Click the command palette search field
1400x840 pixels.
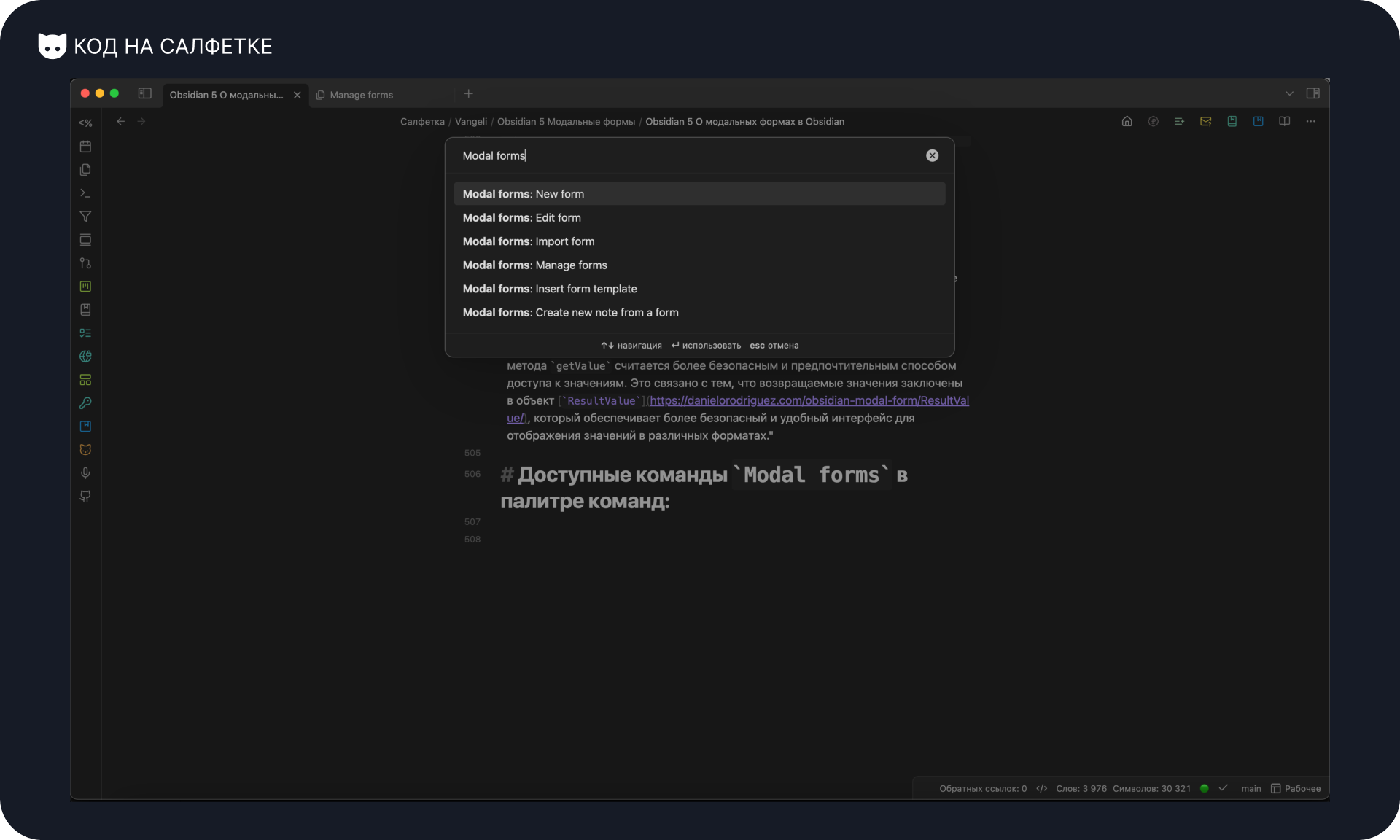[x=689, y=155]
